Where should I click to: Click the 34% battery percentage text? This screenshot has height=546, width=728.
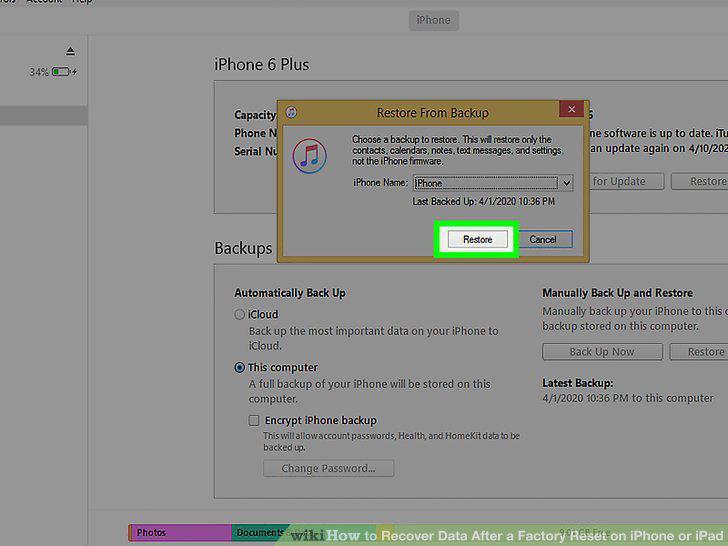pyautogui.click(x=39, y=72)
